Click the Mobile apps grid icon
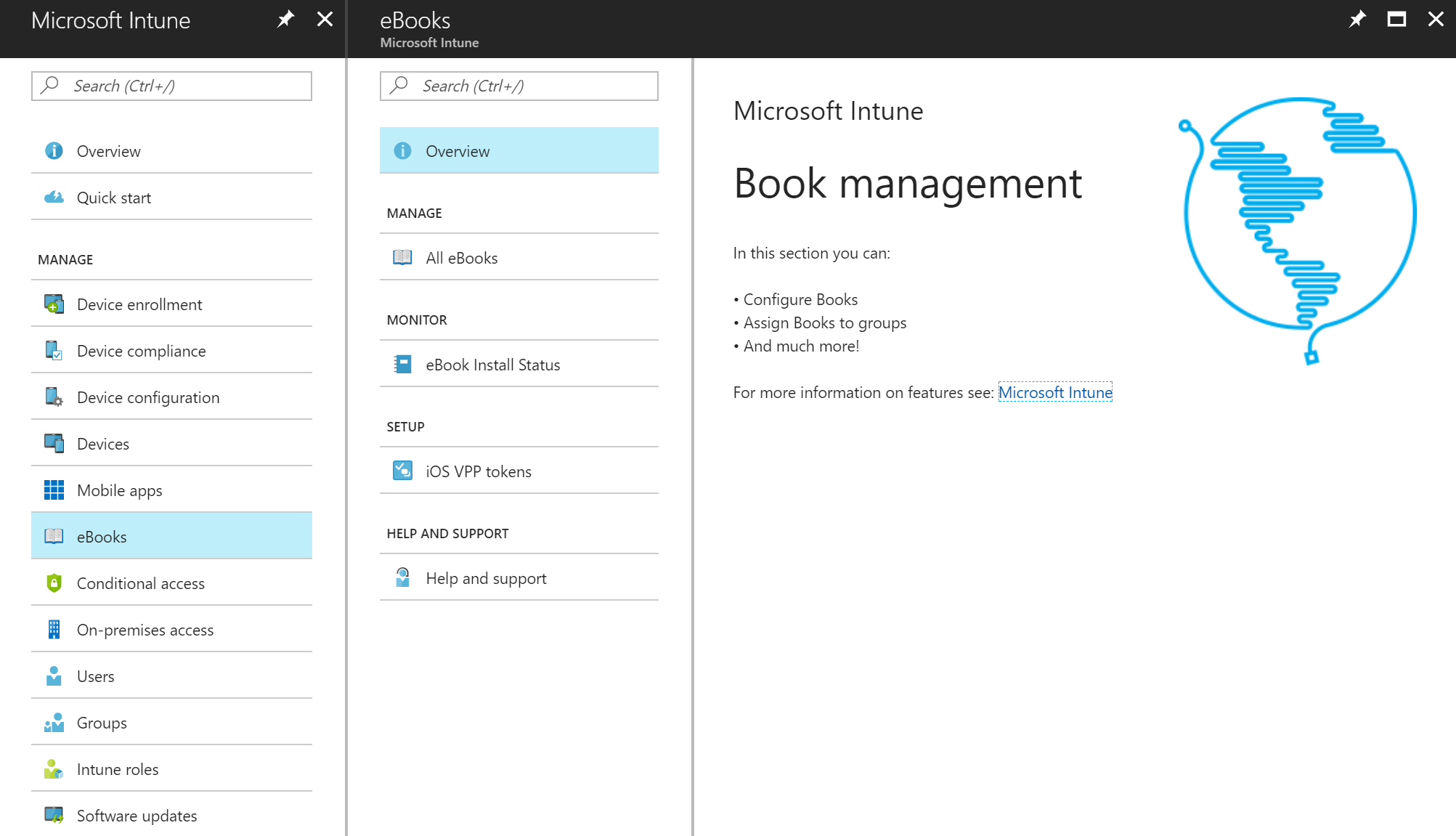 tap(54, 490)
